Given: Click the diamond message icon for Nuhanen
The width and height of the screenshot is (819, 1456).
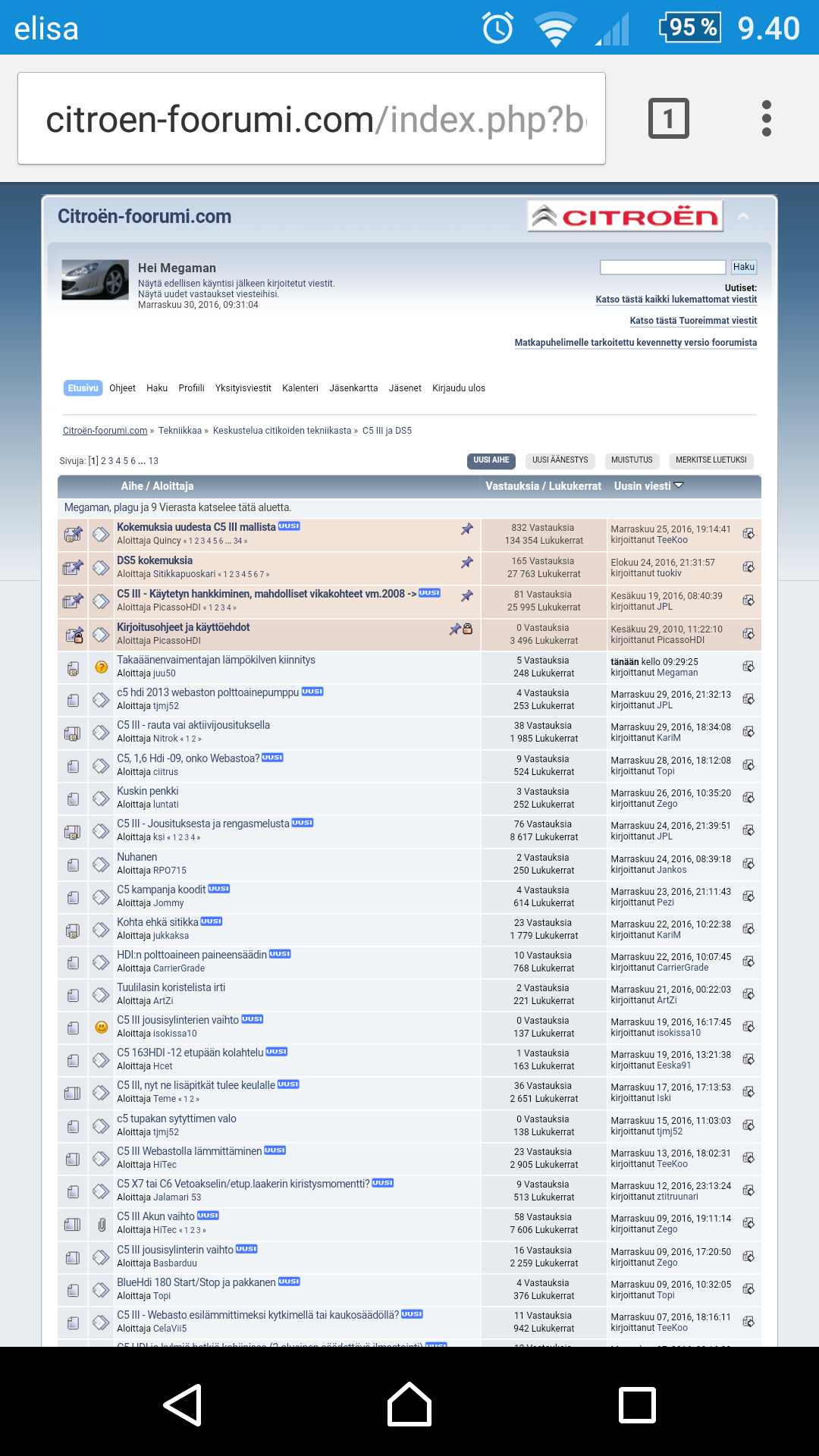Looking at the screenshot, I should (102, 864).
